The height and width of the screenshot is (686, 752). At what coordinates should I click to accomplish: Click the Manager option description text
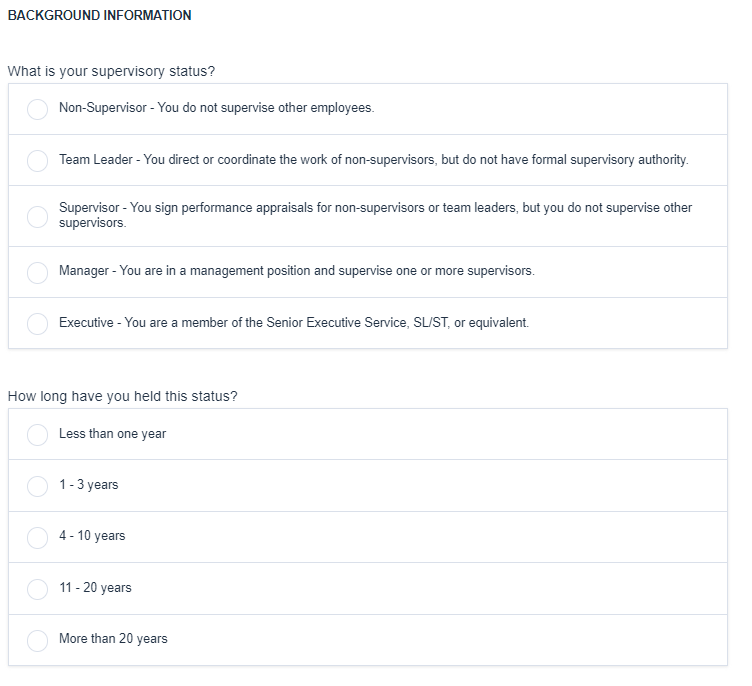point(296,271)
